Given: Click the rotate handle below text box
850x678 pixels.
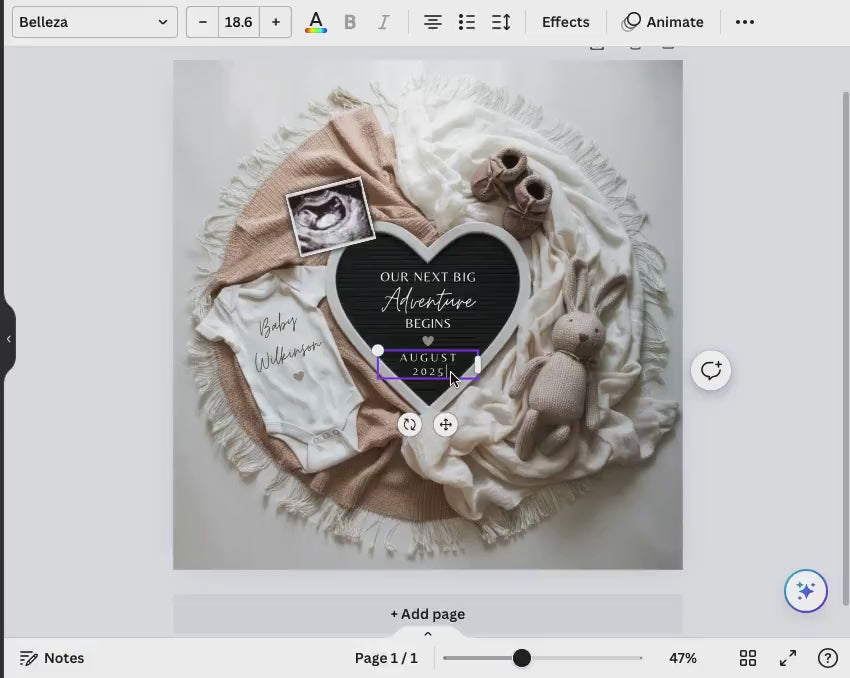Looking at the screenshot, I should point(410,425).
